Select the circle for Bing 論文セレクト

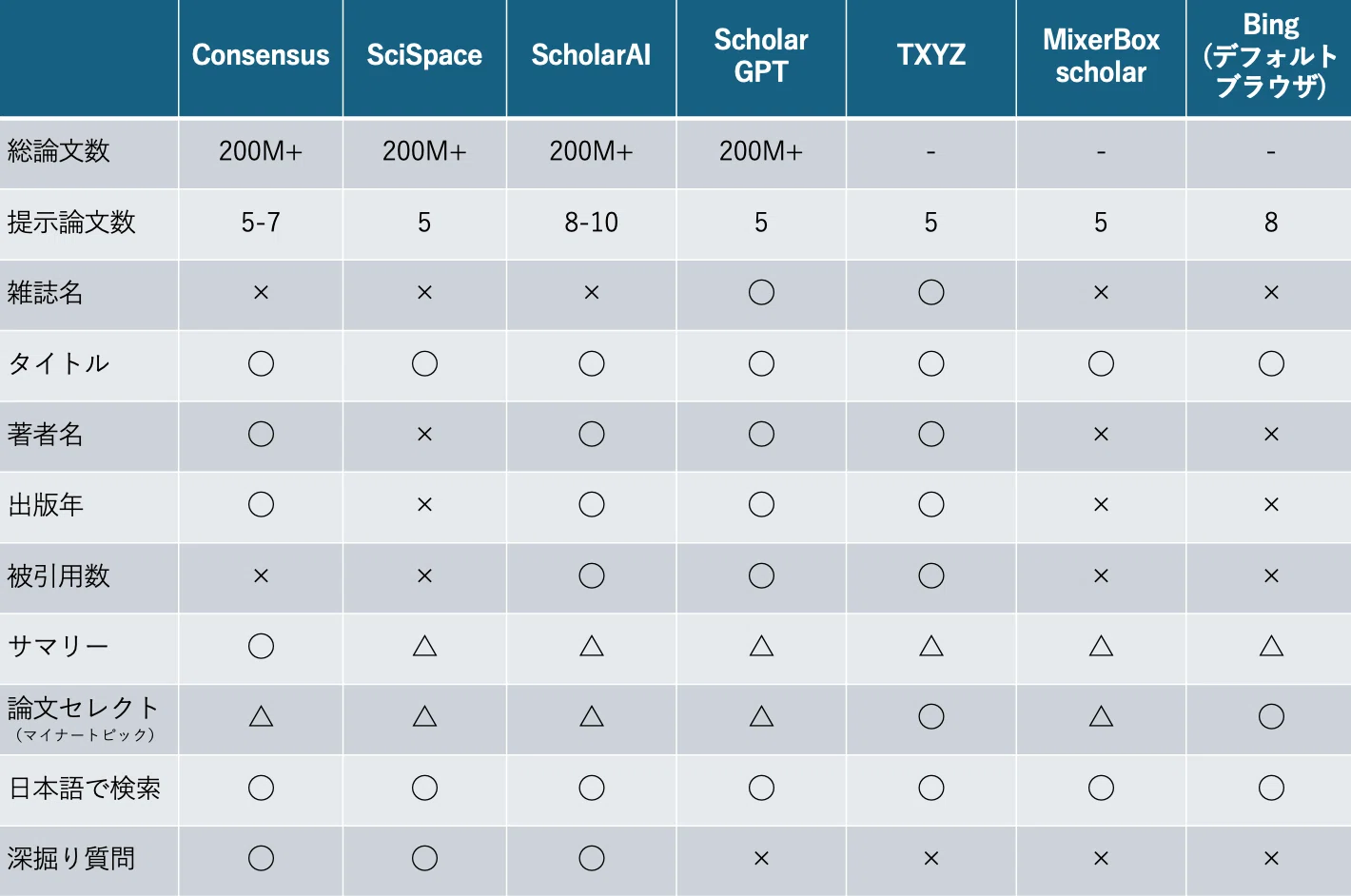pyautogui.click(x=1270, y=717)
